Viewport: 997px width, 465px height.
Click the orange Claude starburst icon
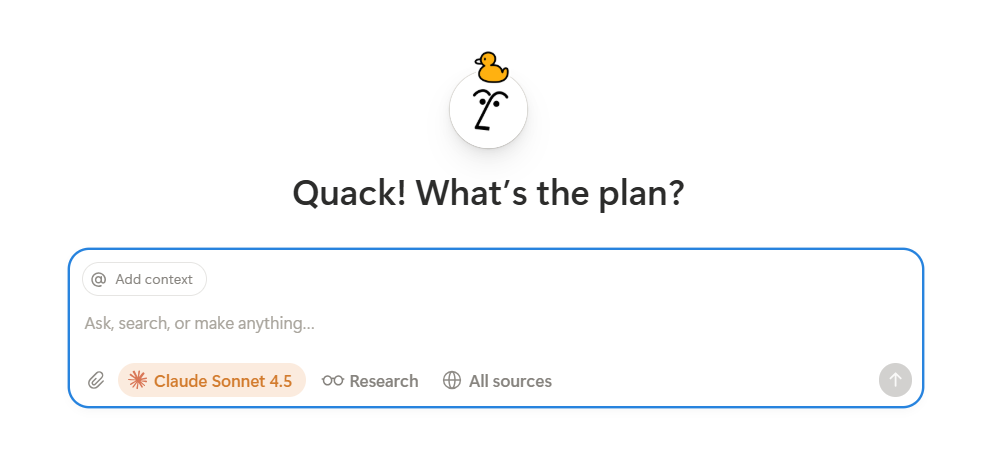138,380
